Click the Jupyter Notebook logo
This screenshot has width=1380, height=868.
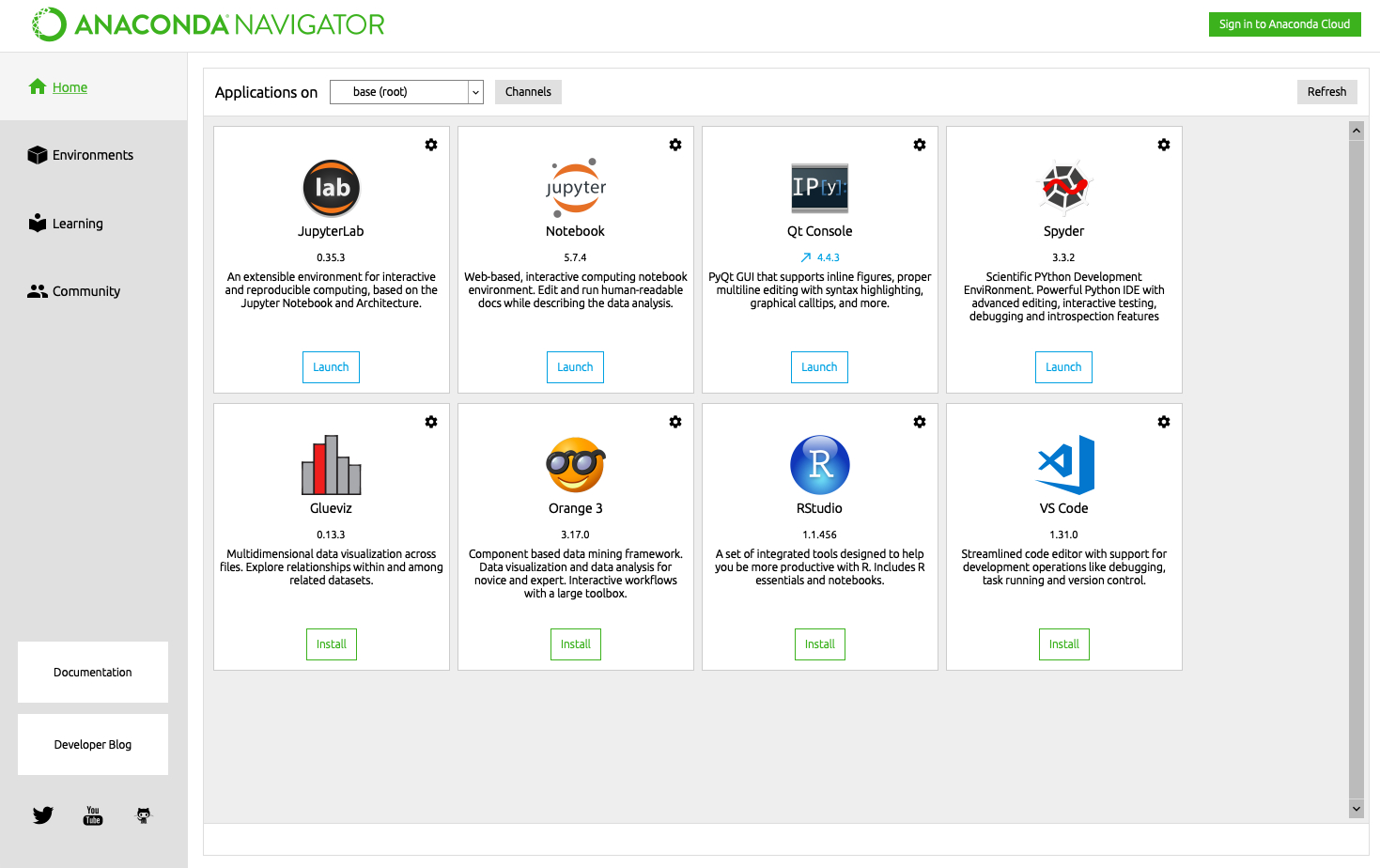(x=576, y=188)
